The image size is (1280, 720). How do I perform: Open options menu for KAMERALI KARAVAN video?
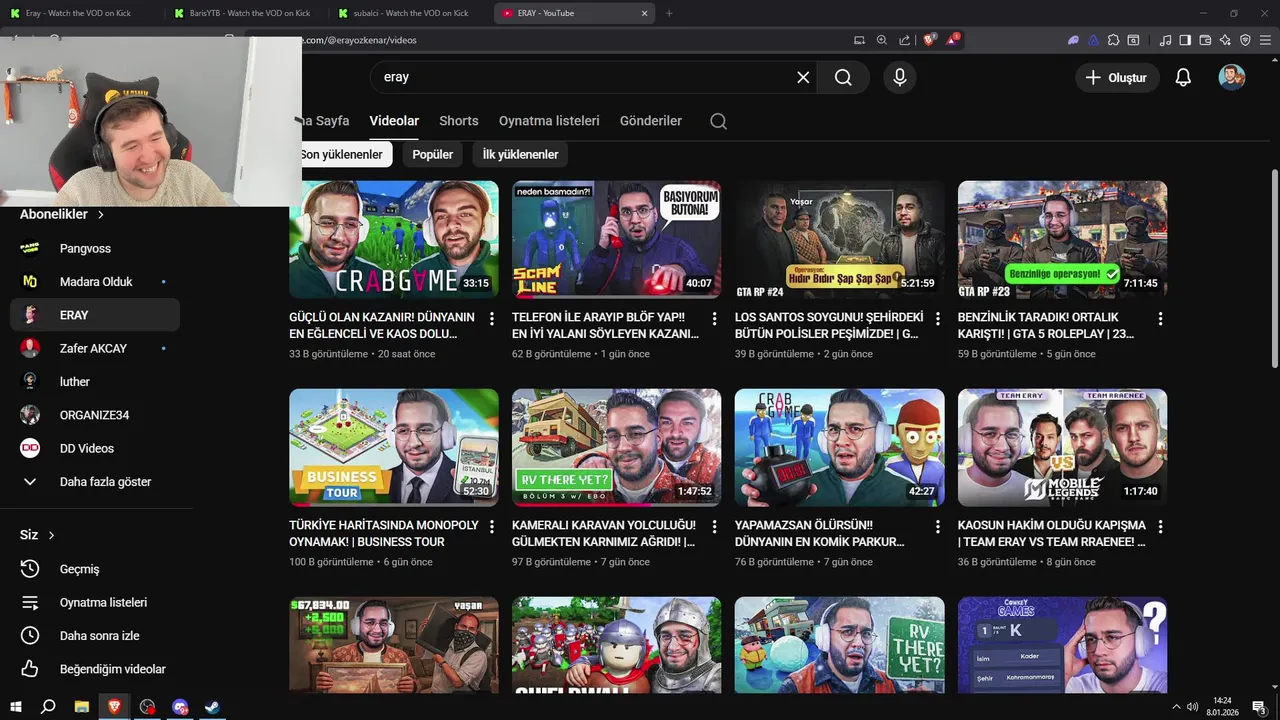(714, 527)
